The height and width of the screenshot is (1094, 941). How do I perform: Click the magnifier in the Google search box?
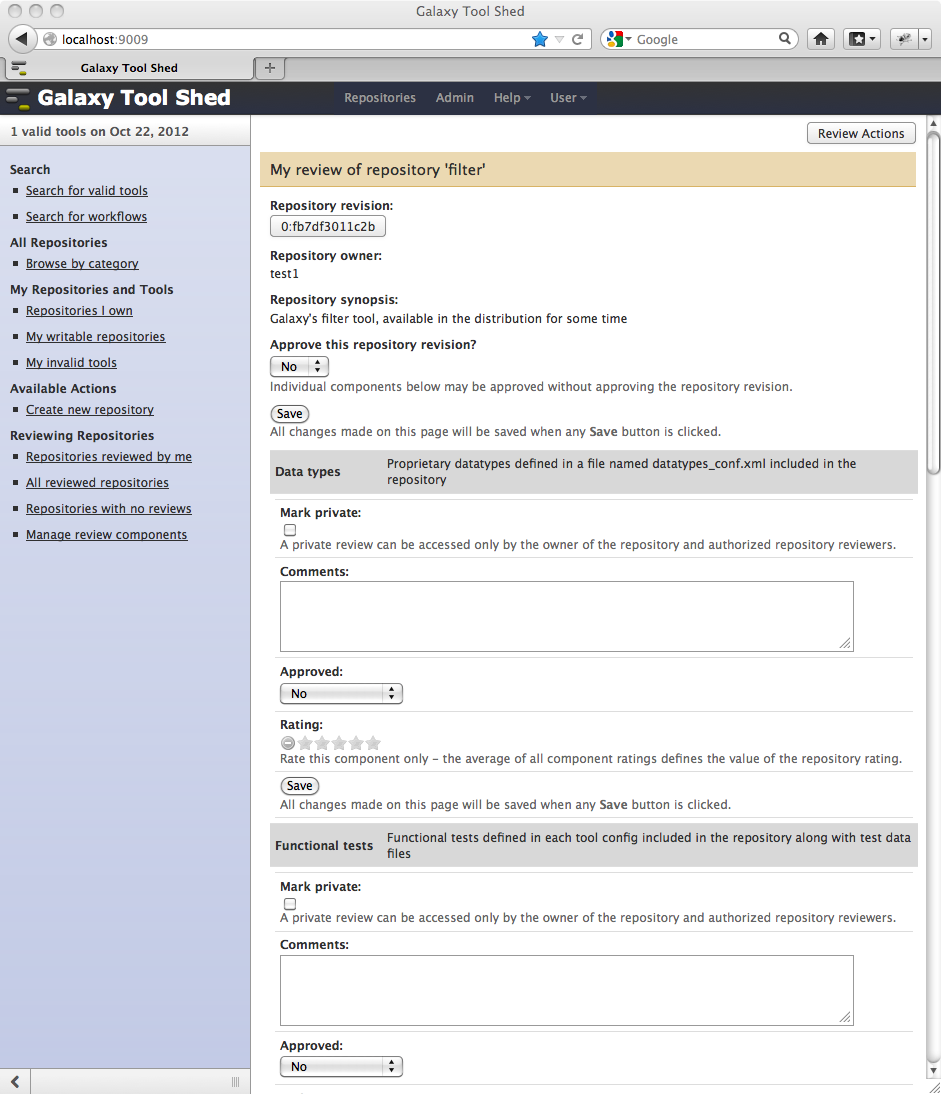[785, 38]
